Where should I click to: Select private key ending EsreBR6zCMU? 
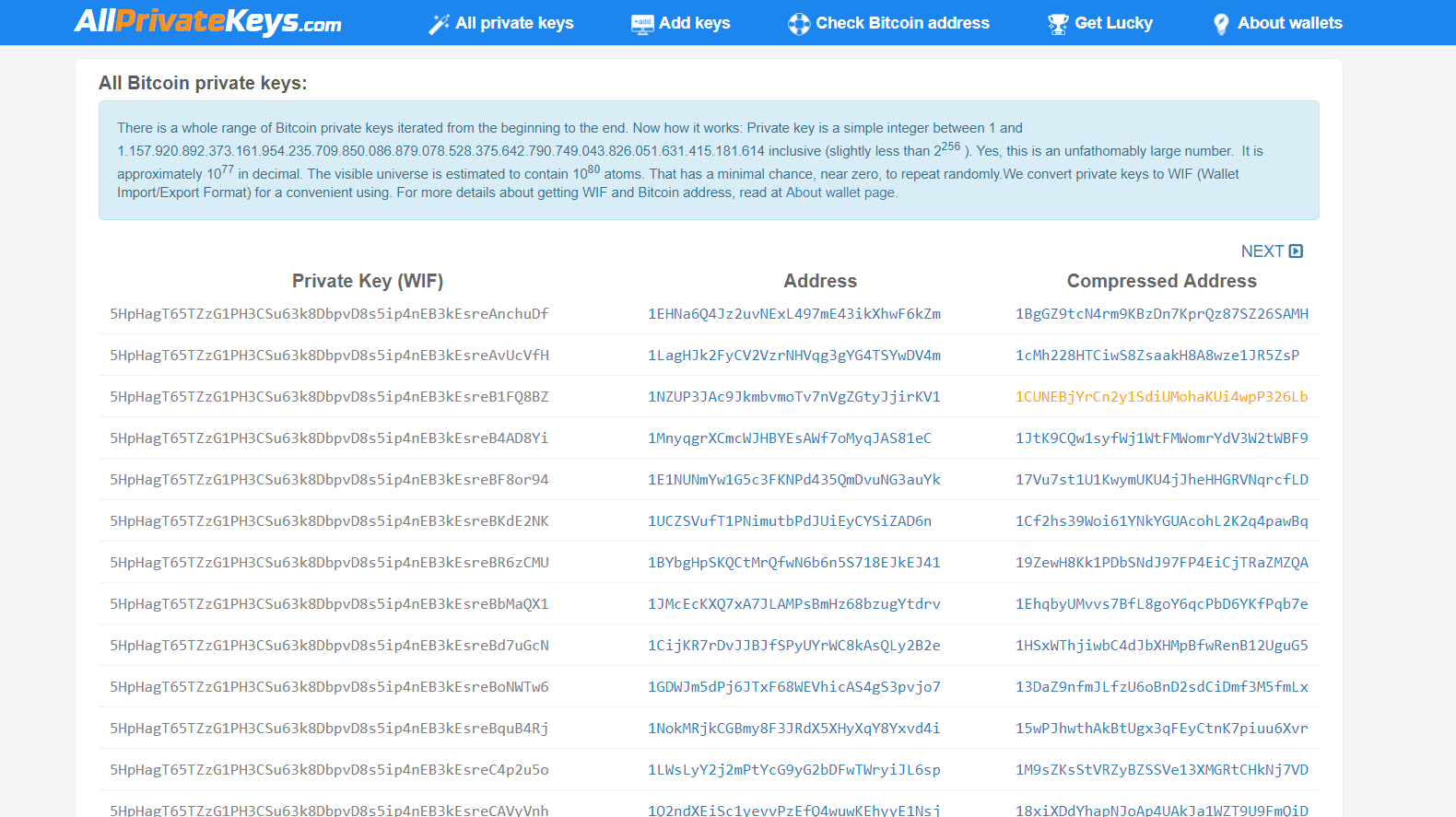pos(329,563)
